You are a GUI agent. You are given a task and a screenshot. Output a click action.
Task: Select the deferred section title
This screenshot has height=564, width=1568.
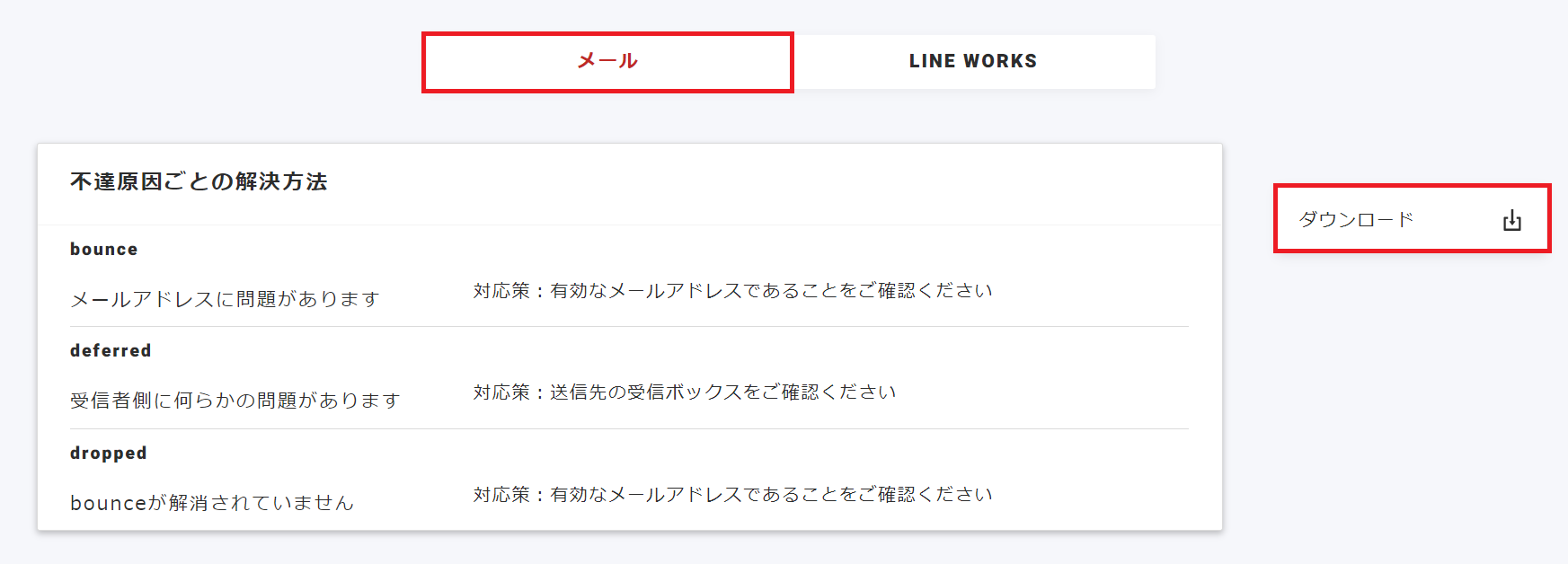pos(111,351)
